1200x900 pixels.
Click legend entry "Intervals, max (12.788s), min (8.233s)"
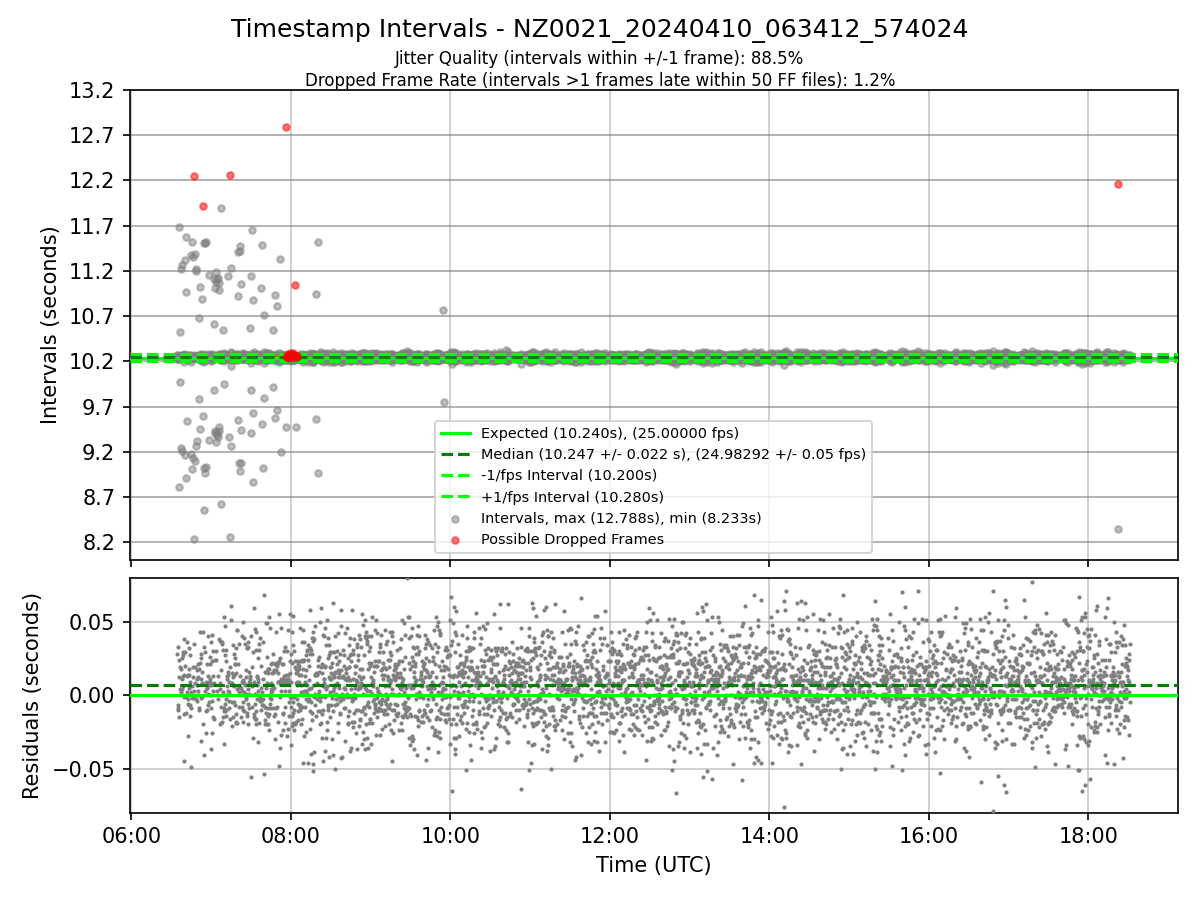tap(621, 518)
